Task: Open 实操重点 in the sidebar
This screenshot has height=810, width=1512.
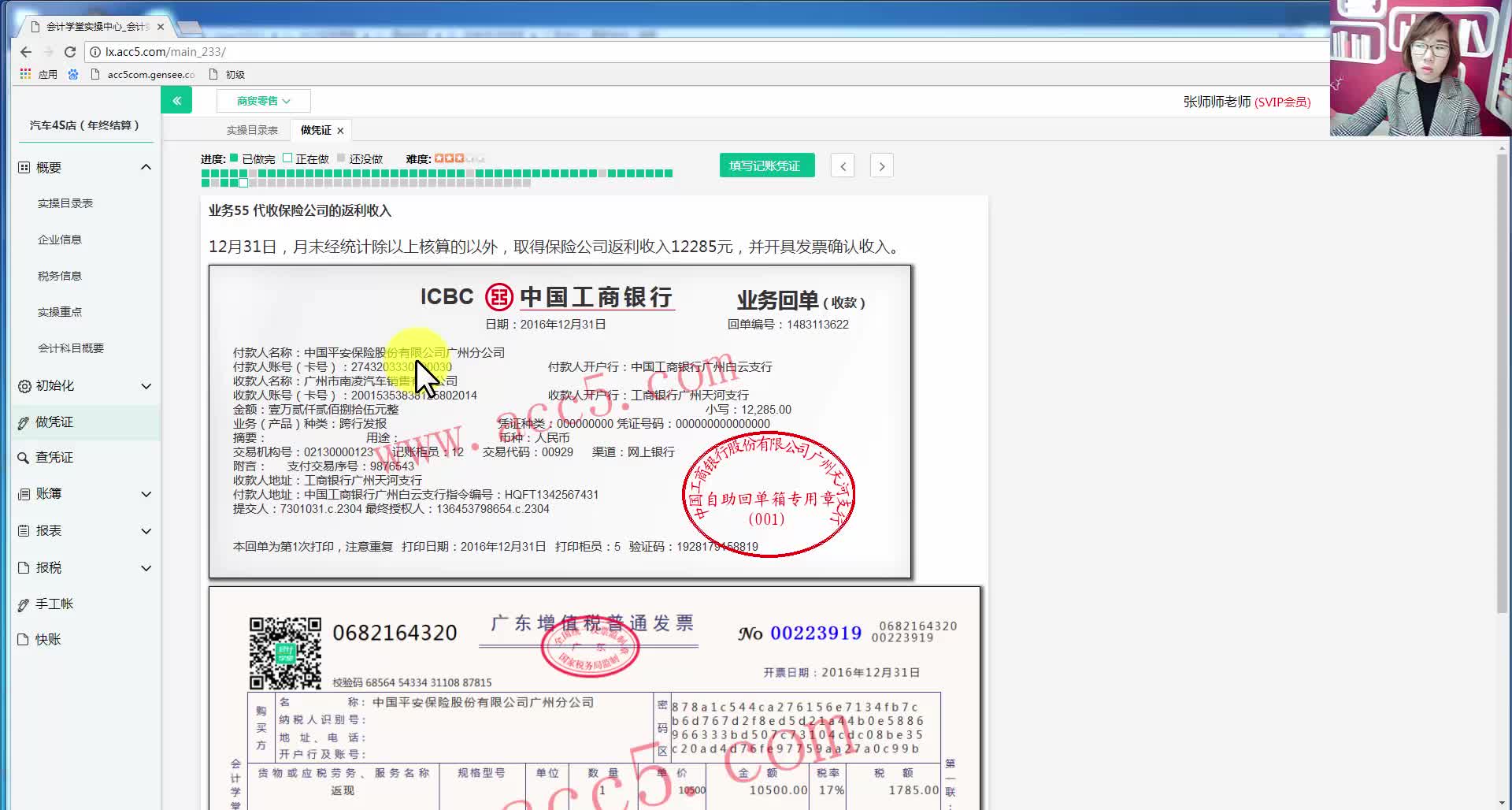Action: pos(60,312)
